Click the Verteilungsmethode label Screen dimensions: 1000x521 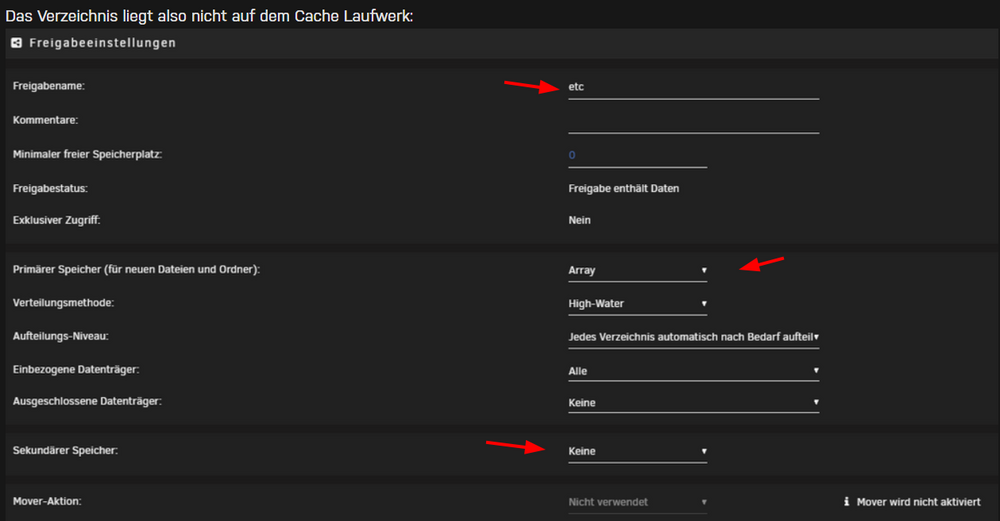[64, 303]
